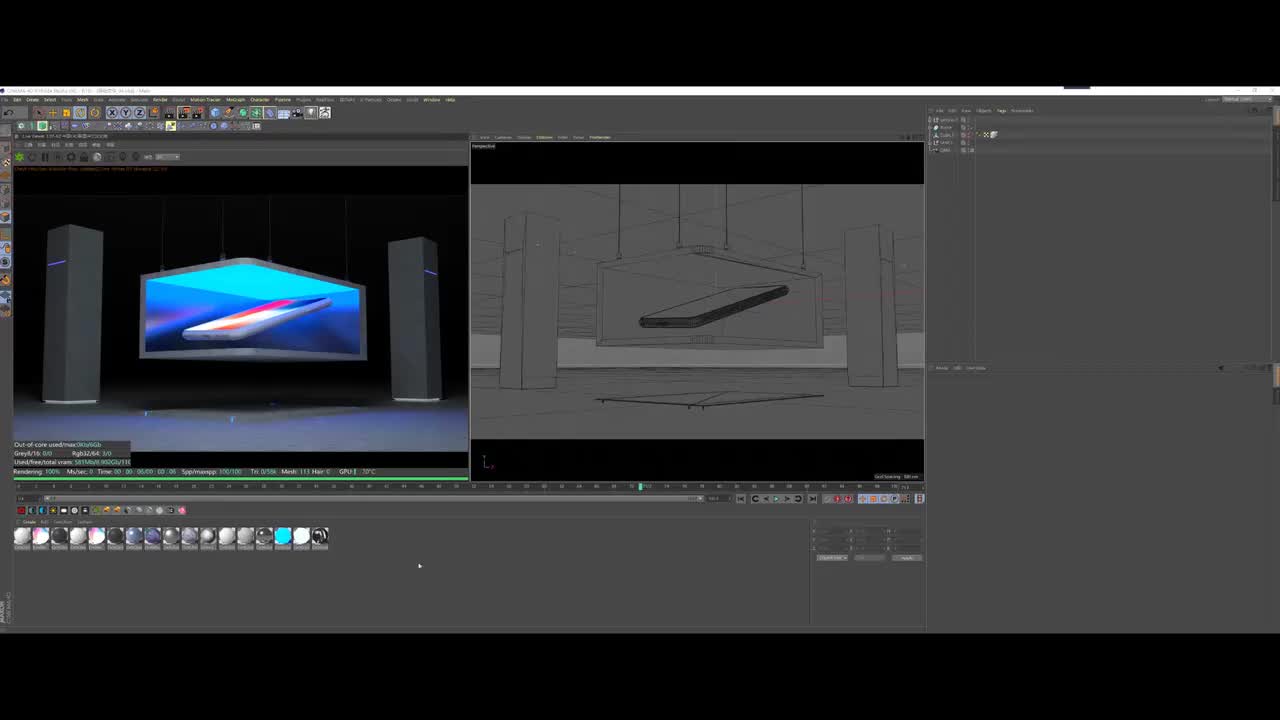Open Objects menu in Object Manager

pos(984,111)
